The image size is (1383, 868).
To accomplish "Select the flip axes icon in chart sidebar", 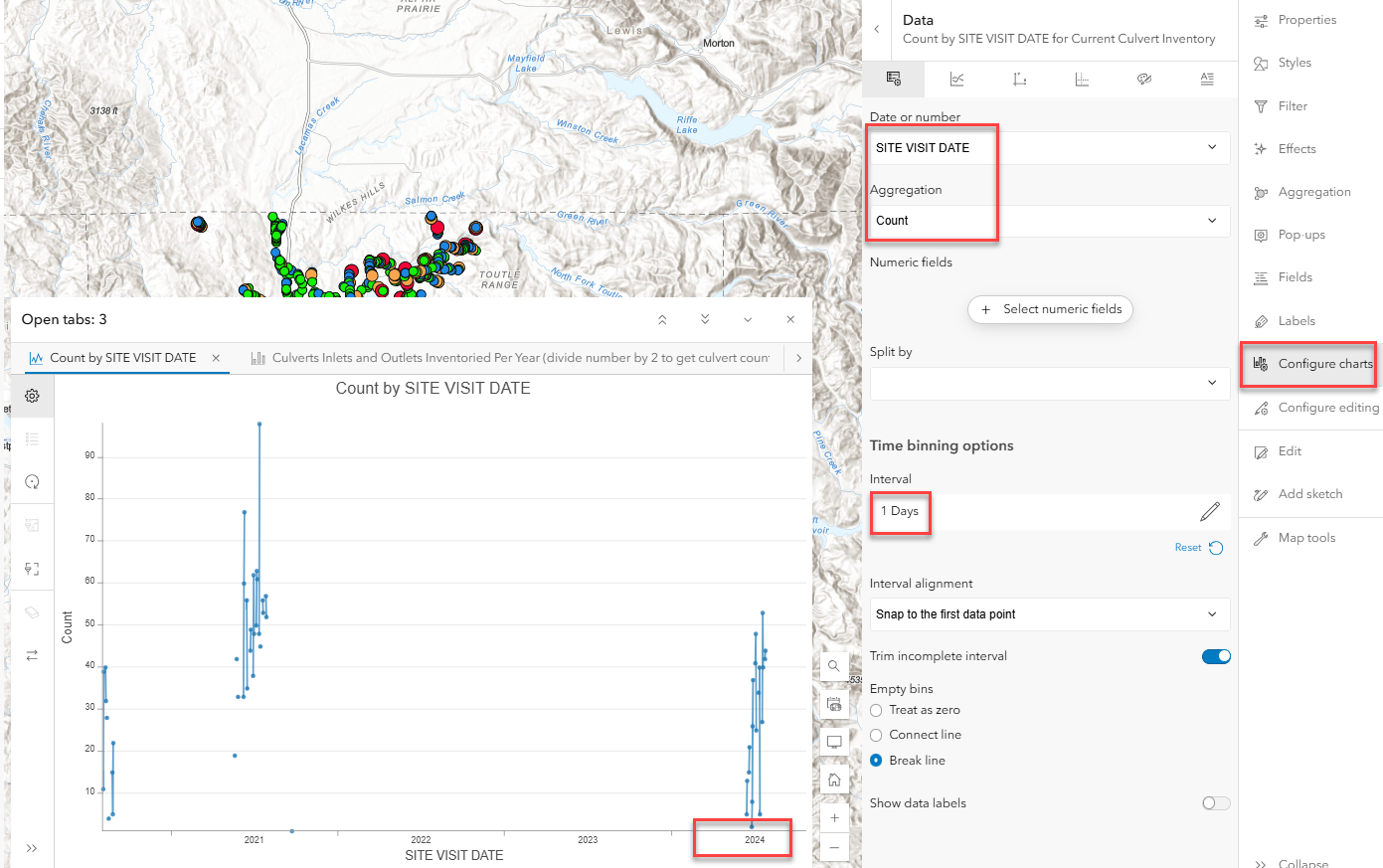I will (x=32, y=655).
